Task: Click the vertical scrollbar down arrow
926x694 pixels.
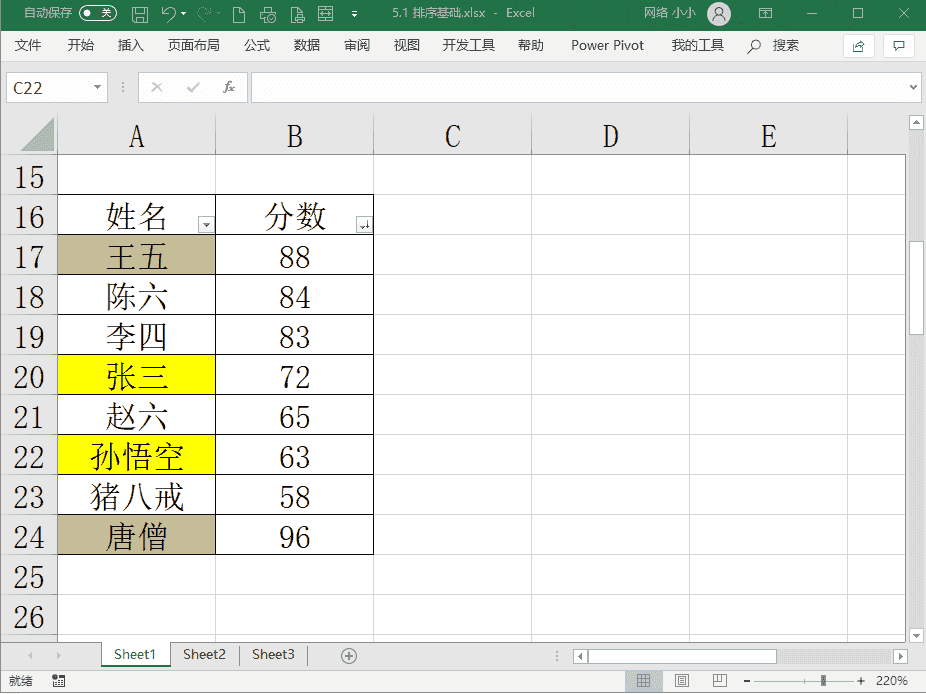Action: (x=916, y=636)
